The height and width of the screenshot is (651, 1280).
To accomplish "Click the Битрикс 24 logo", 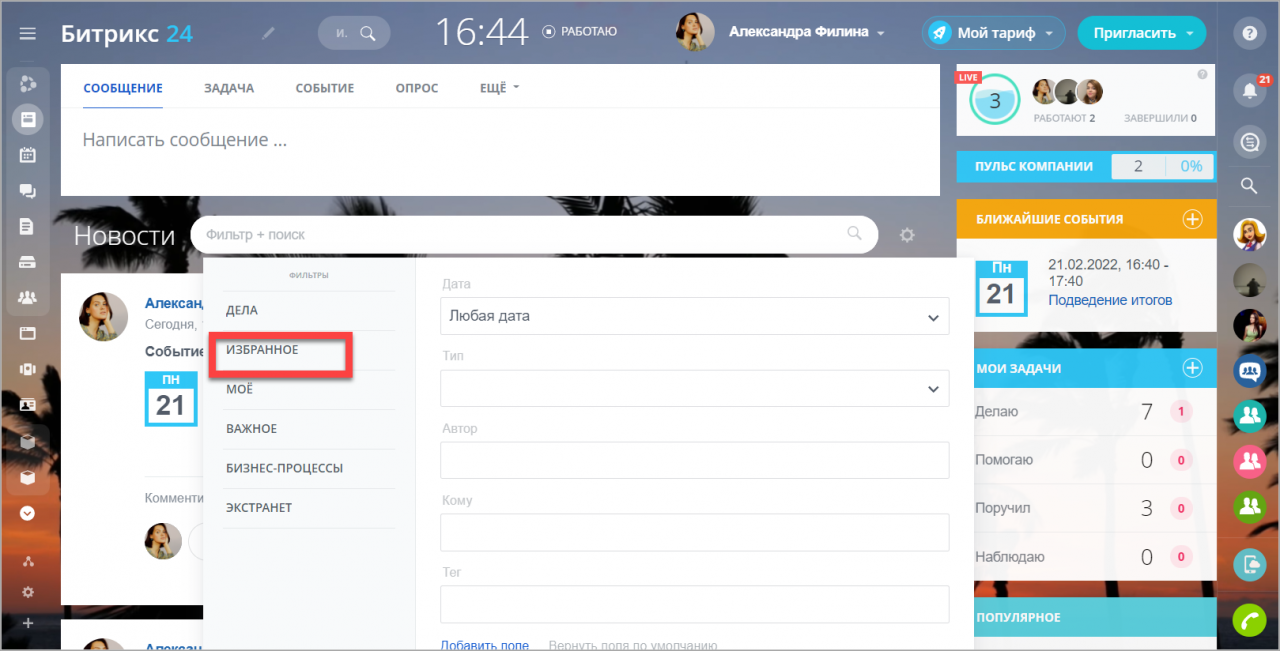I will pos(127,33).
